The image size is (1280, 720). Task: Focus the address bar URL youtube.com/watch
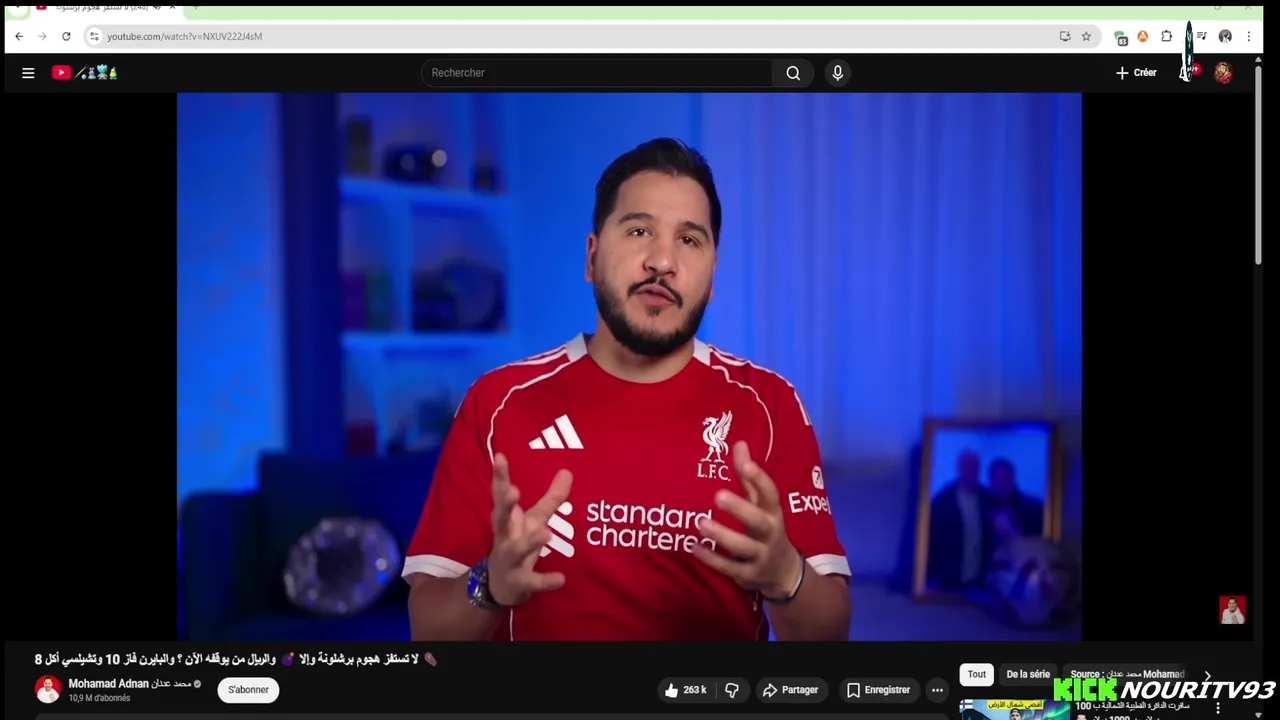(x=185, y=36)
